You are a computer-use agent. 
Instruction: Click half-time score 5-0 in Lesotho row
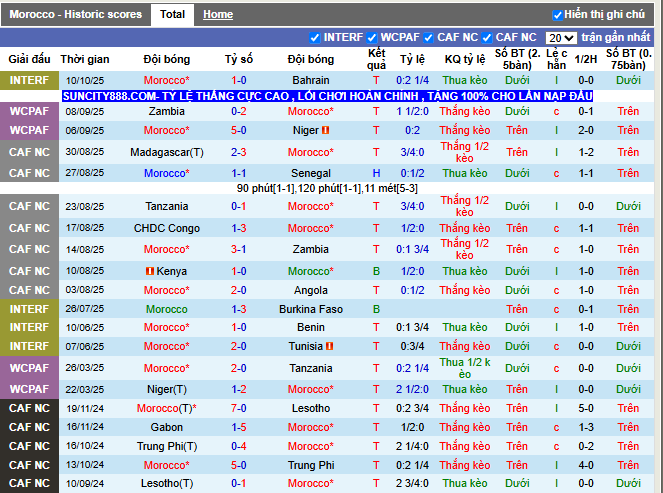[x=586, y=408]
